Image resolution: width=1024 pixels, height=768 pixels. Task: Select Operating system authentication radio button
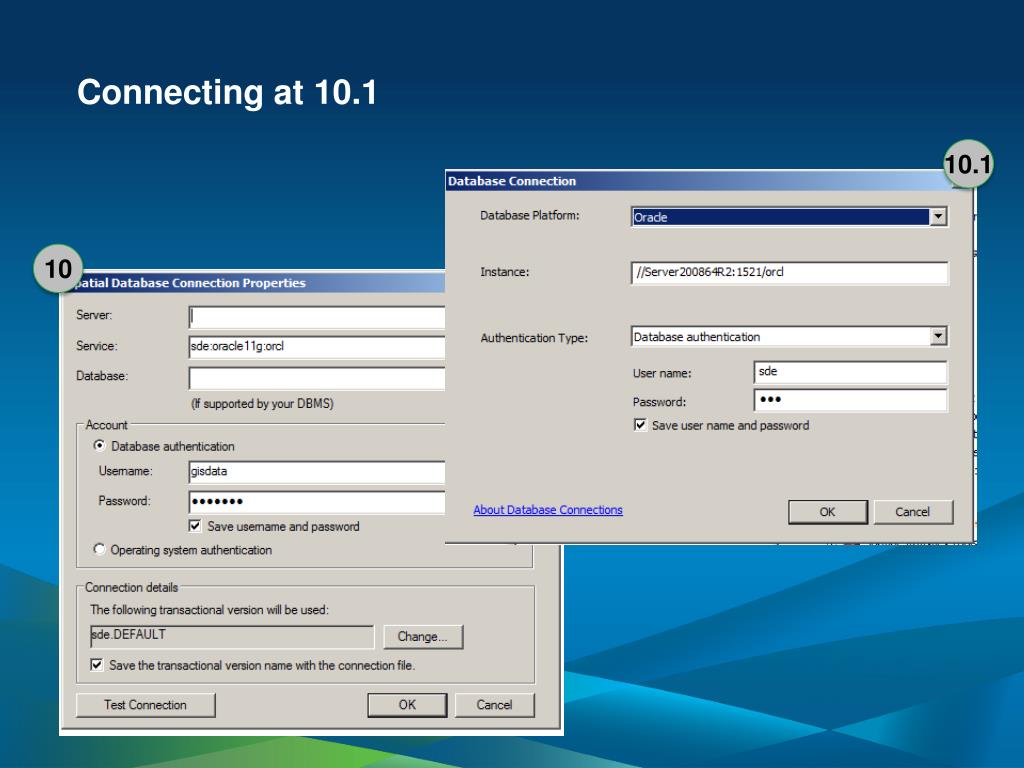point(99,549)
